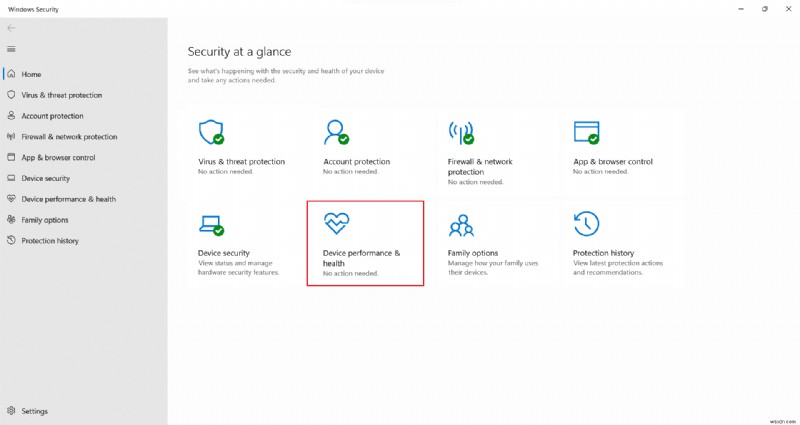
Task: Click the shield icon beside Virus & threat protection in sidebar
Action: click(11, 95)
